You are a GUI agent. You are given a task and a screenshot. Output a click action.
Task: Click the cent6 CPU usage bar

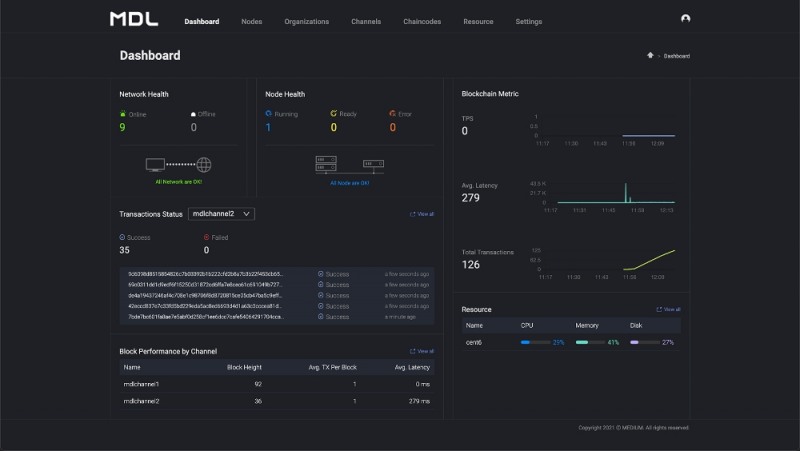click(535, 342)
